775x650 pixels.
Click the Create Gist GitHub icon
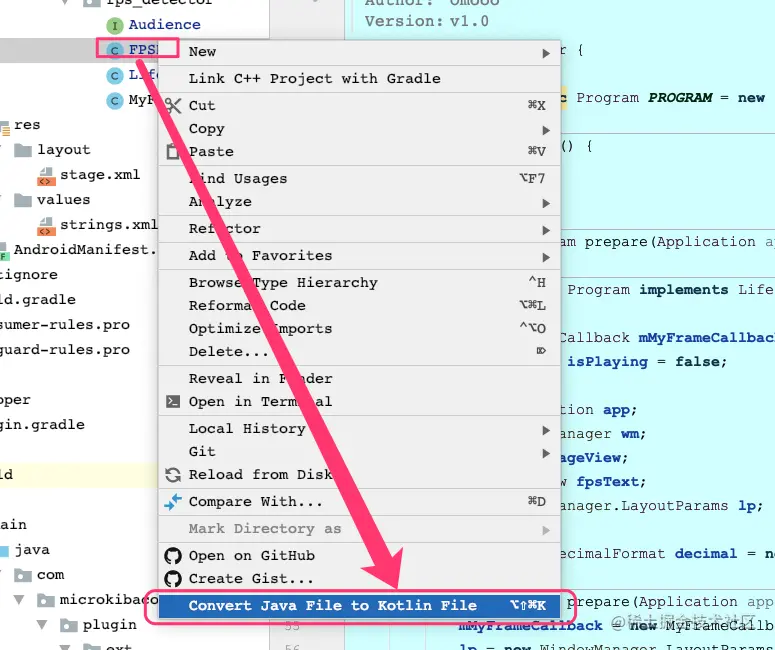coord(172,578)
